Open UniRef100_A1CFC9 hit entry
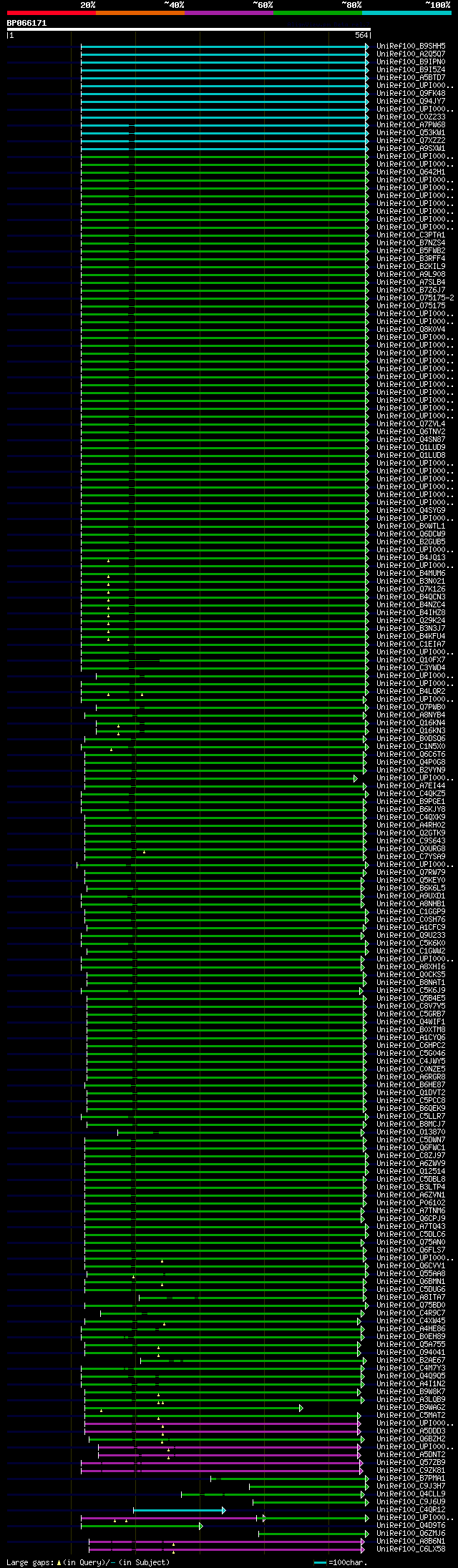 pyautogui.click(x=411, y=928)
